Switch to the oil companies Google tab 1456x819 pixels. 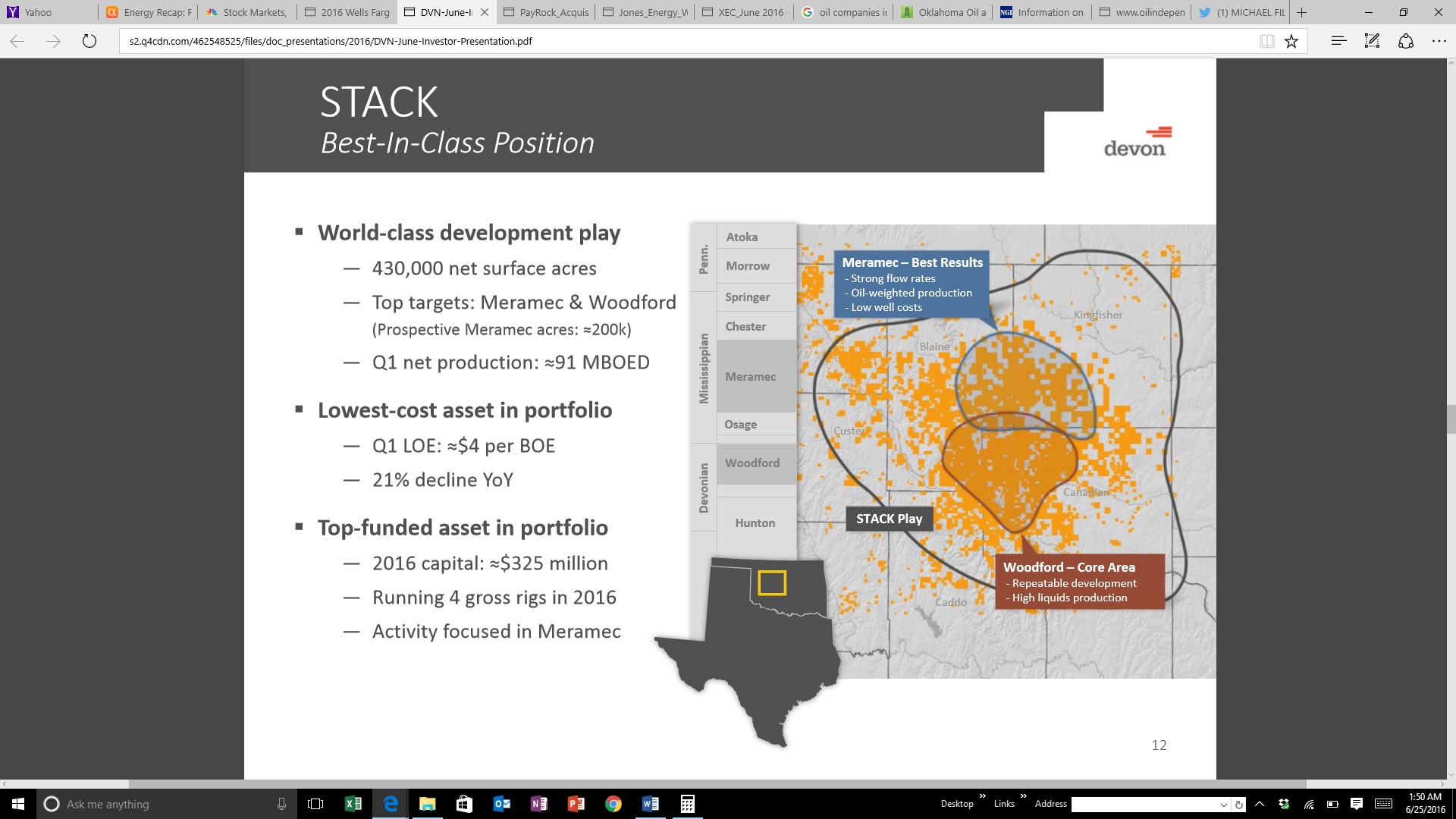click(844, 12)
